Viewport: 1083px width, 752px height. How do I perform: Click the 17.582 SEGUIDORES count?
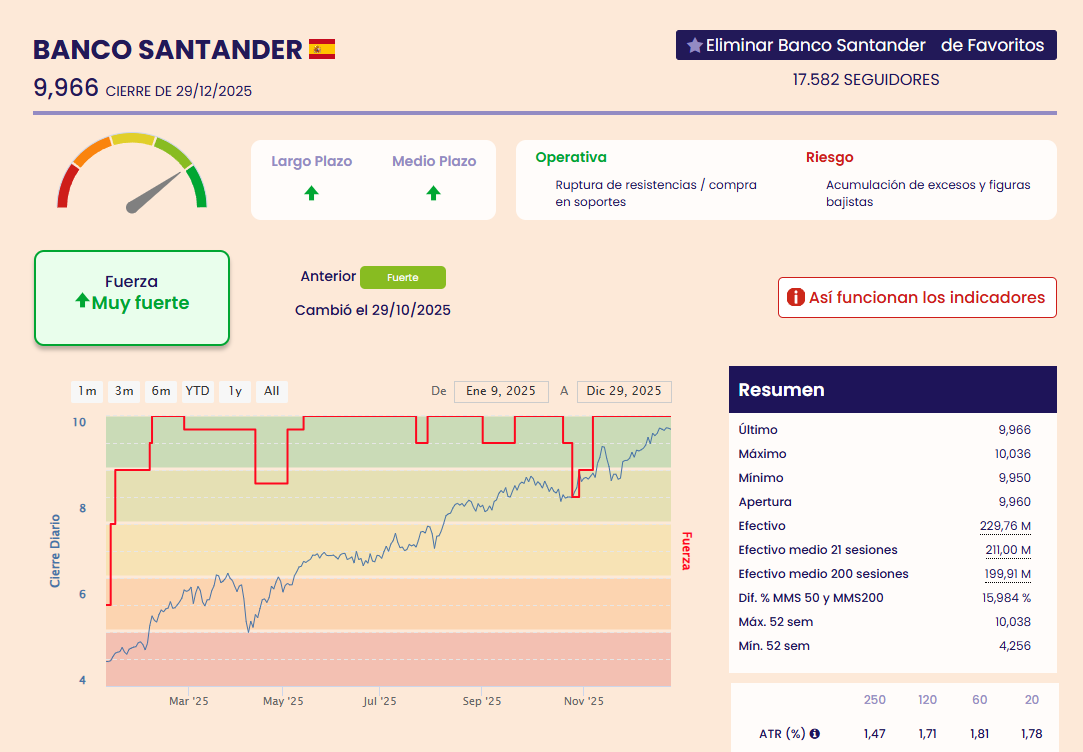(866, 79)
